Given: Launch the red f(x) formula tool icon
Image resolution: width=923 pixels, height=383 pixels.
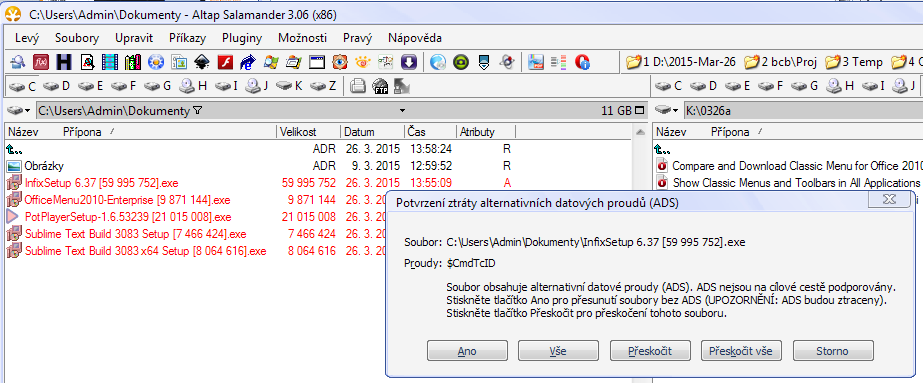Looking at the screenshot, I should point(41,62).
